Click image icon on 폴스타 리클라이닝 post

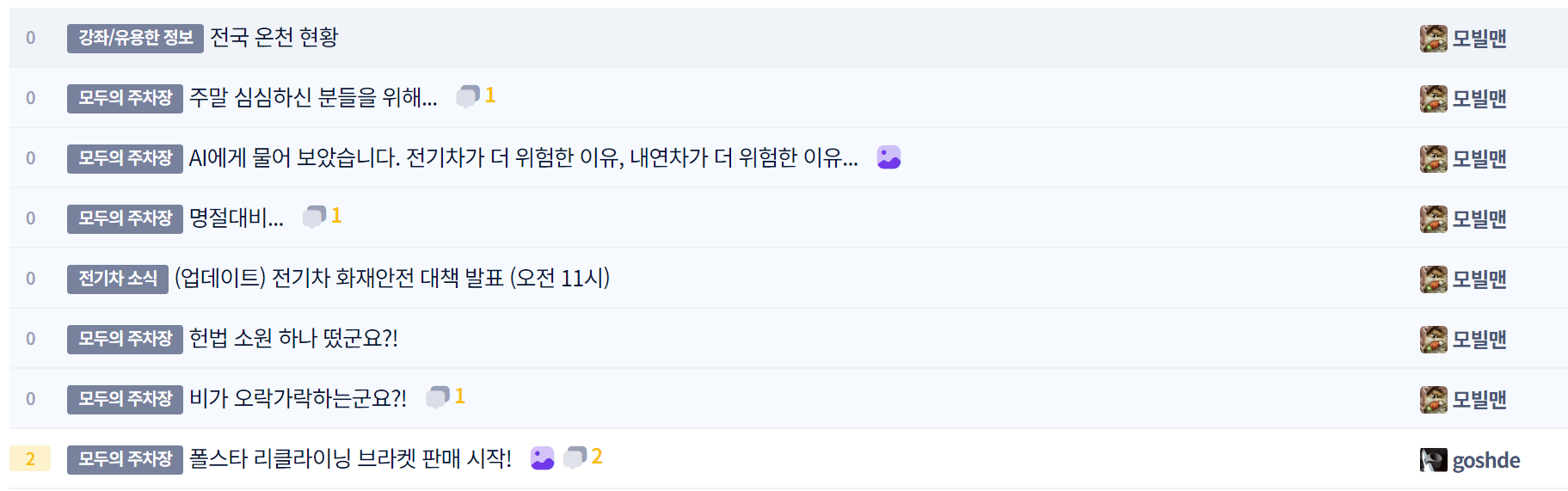pos(542,458)
